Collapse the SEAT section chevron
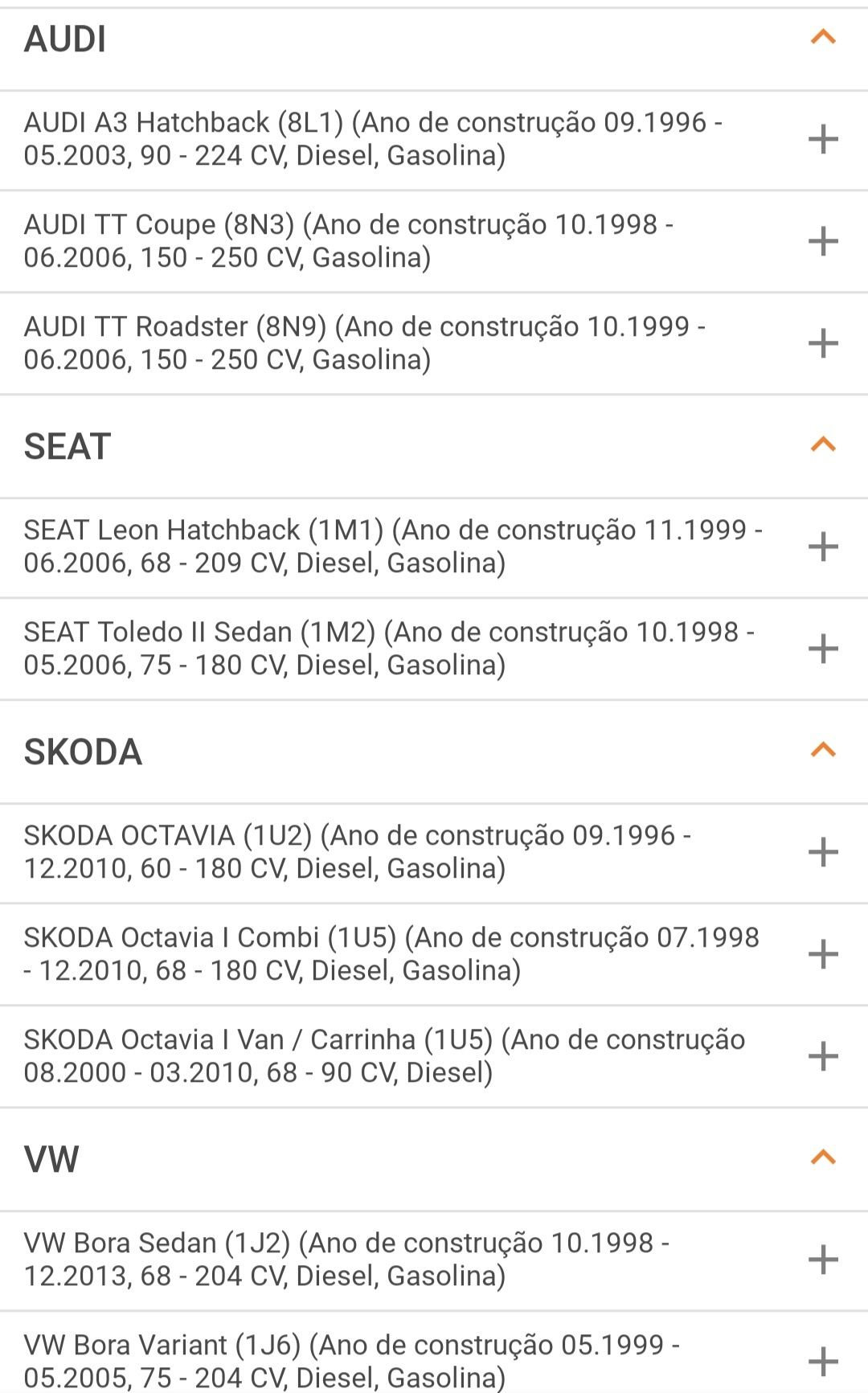The width and height of the screenshot is (868, 1393). [x=823, y=445]
